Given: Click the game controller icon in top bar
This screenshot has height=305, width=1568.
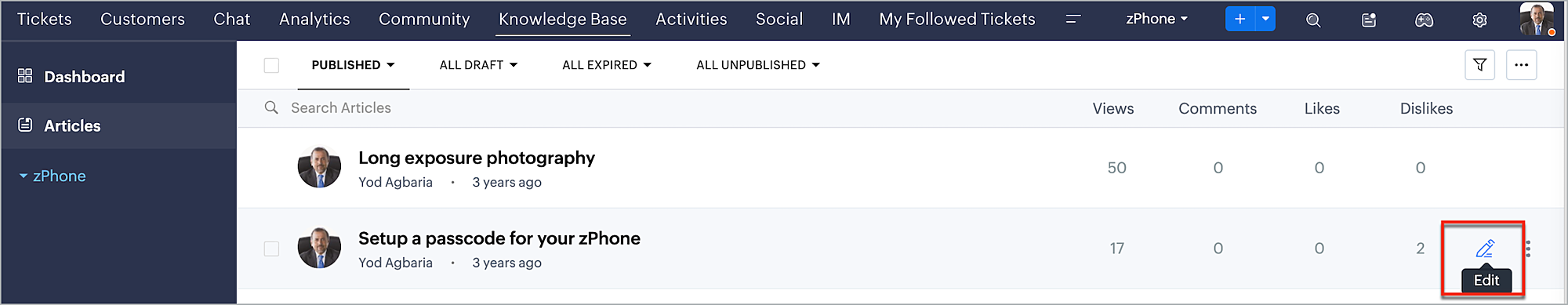Looking at the screenshot, I should [1424, 20].
